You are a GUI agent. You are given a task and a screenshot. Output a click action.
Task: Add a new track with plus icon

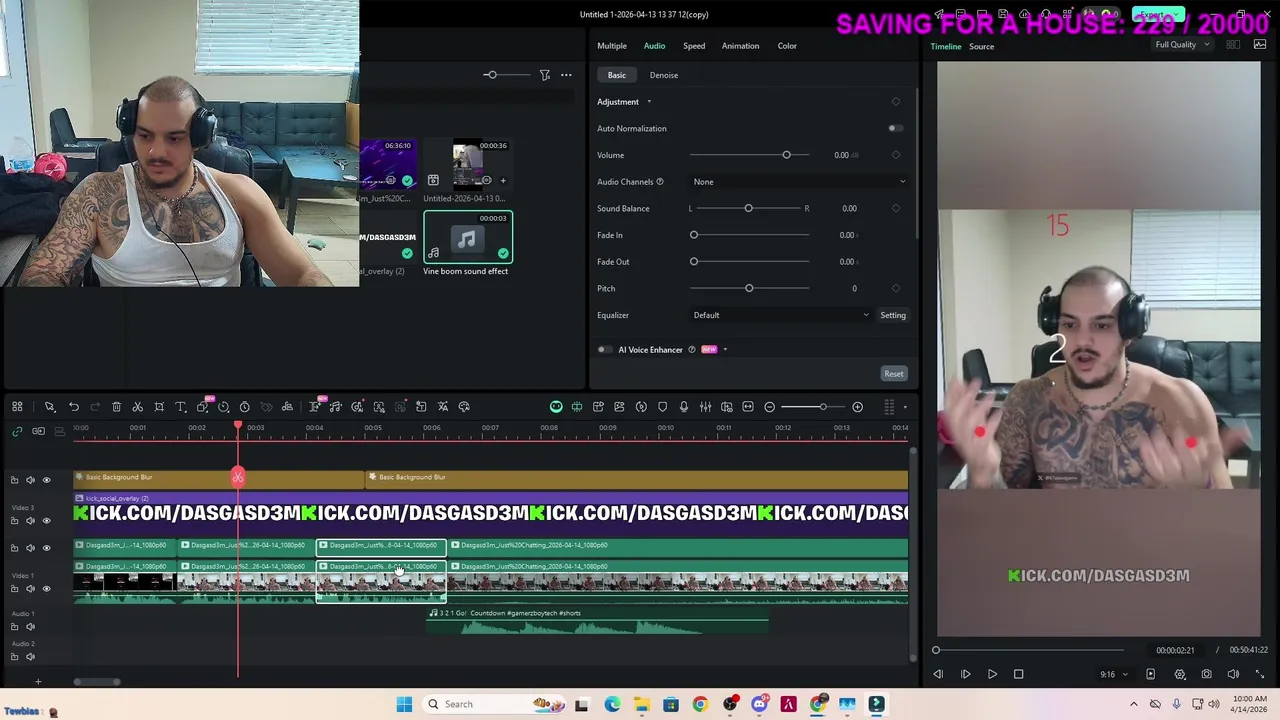coord(38,682)
